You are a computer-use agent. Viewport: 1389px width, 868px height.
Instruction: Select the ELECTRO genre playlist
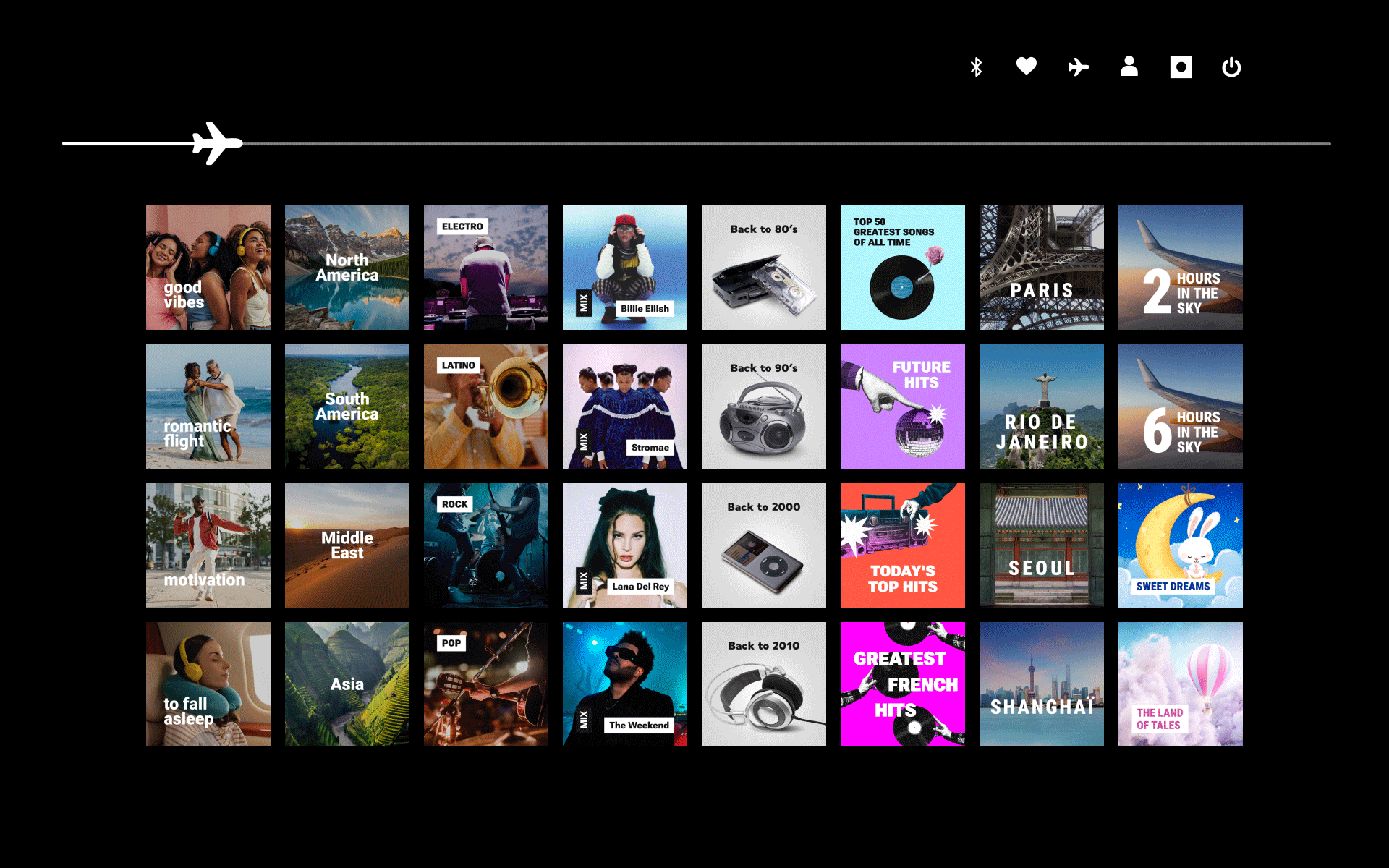[x=486, y=268]
